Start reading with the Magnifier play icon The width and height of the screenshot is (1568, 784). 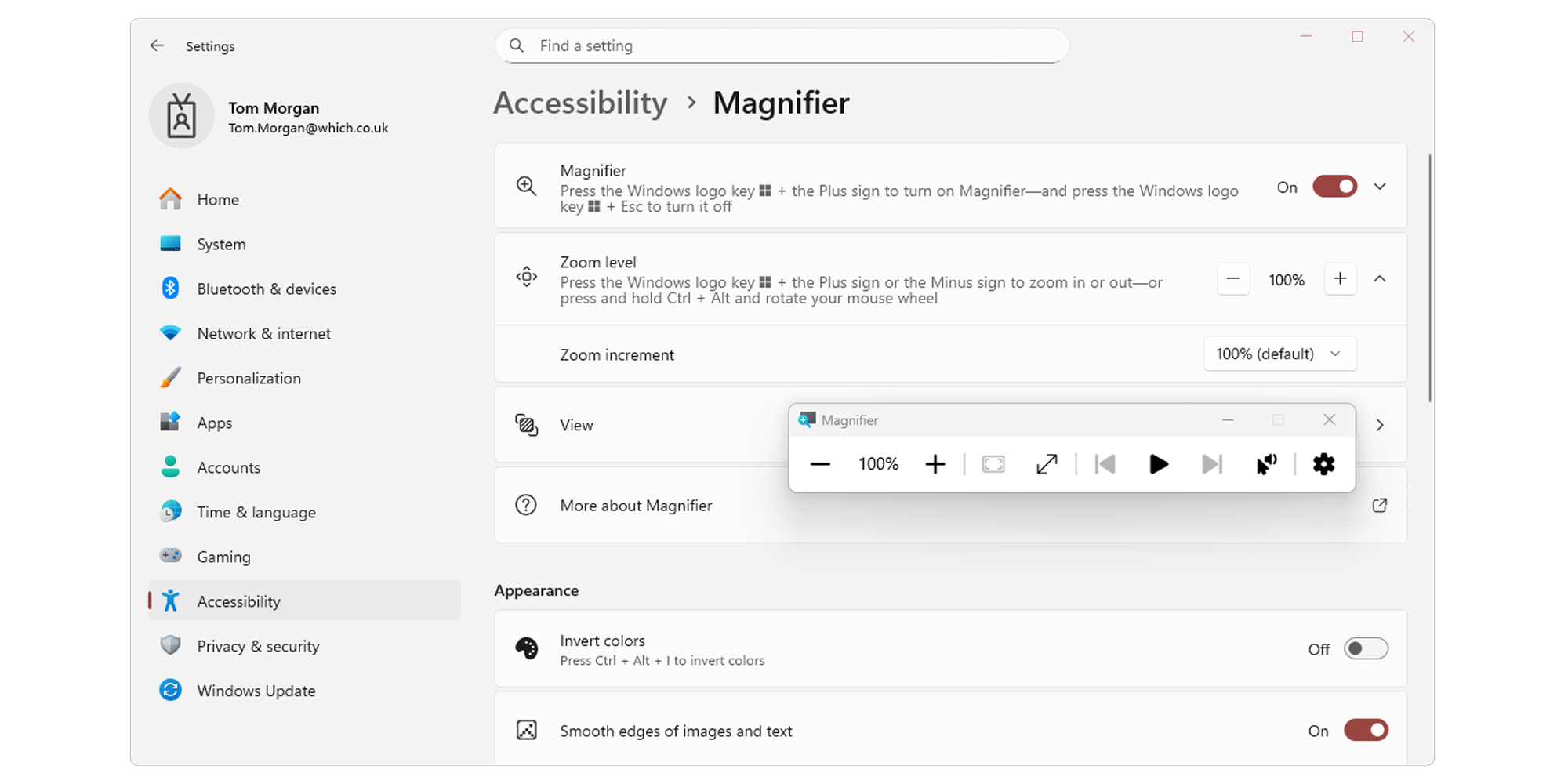[1158, 463]
